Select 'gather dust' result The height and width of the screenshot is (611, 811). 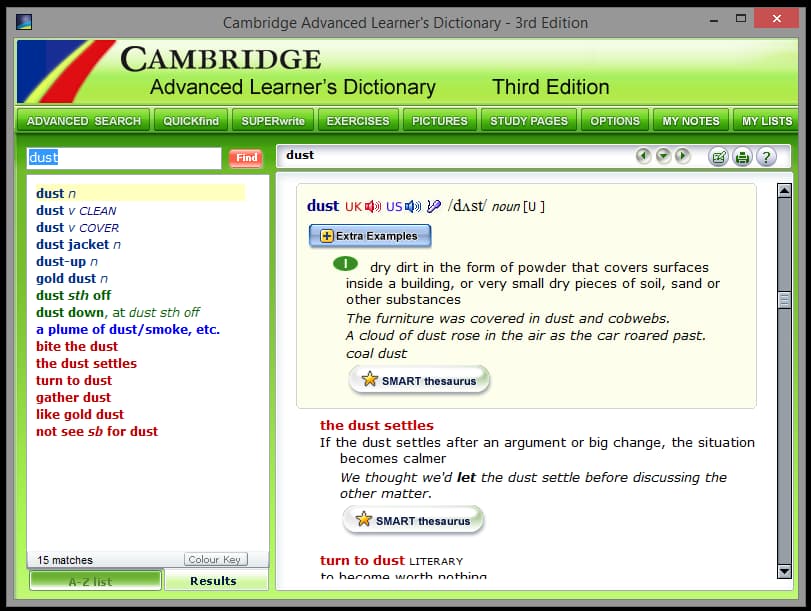click(73, 398)
